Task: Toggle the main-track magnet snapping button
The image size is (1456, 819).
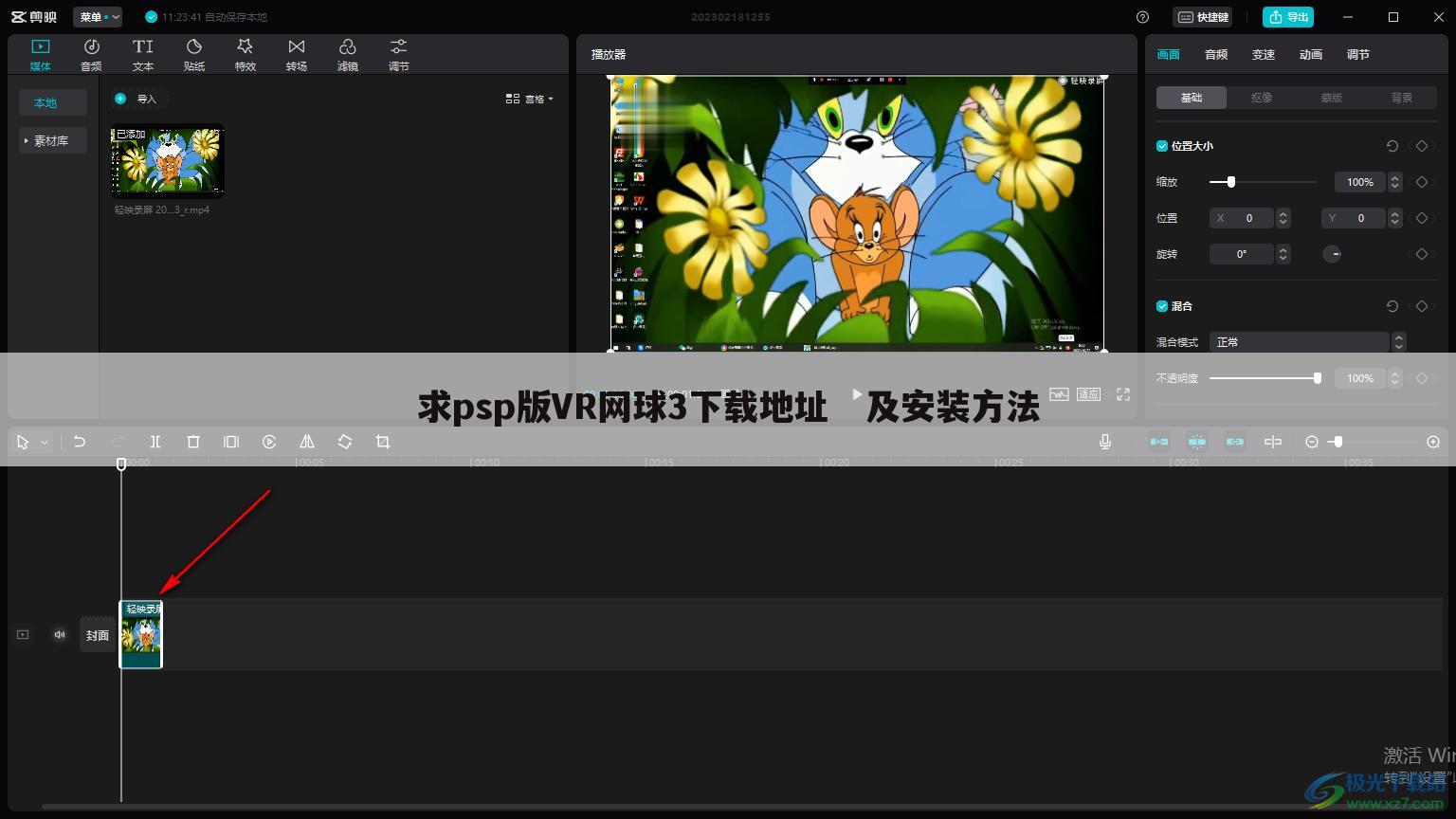Action: (x=1159, y=442)
